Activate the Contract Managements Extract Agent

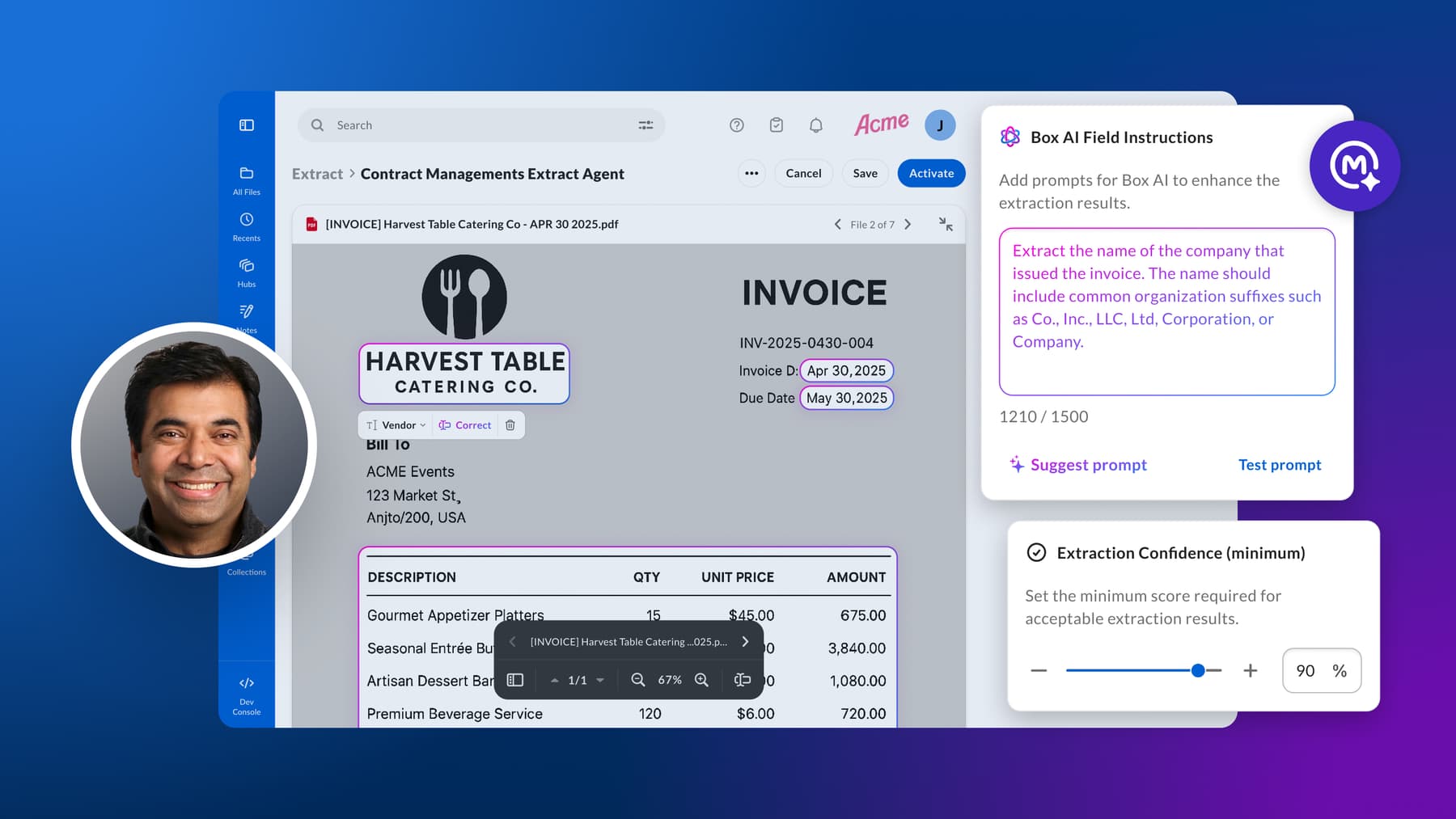click(x=930, y=173)
